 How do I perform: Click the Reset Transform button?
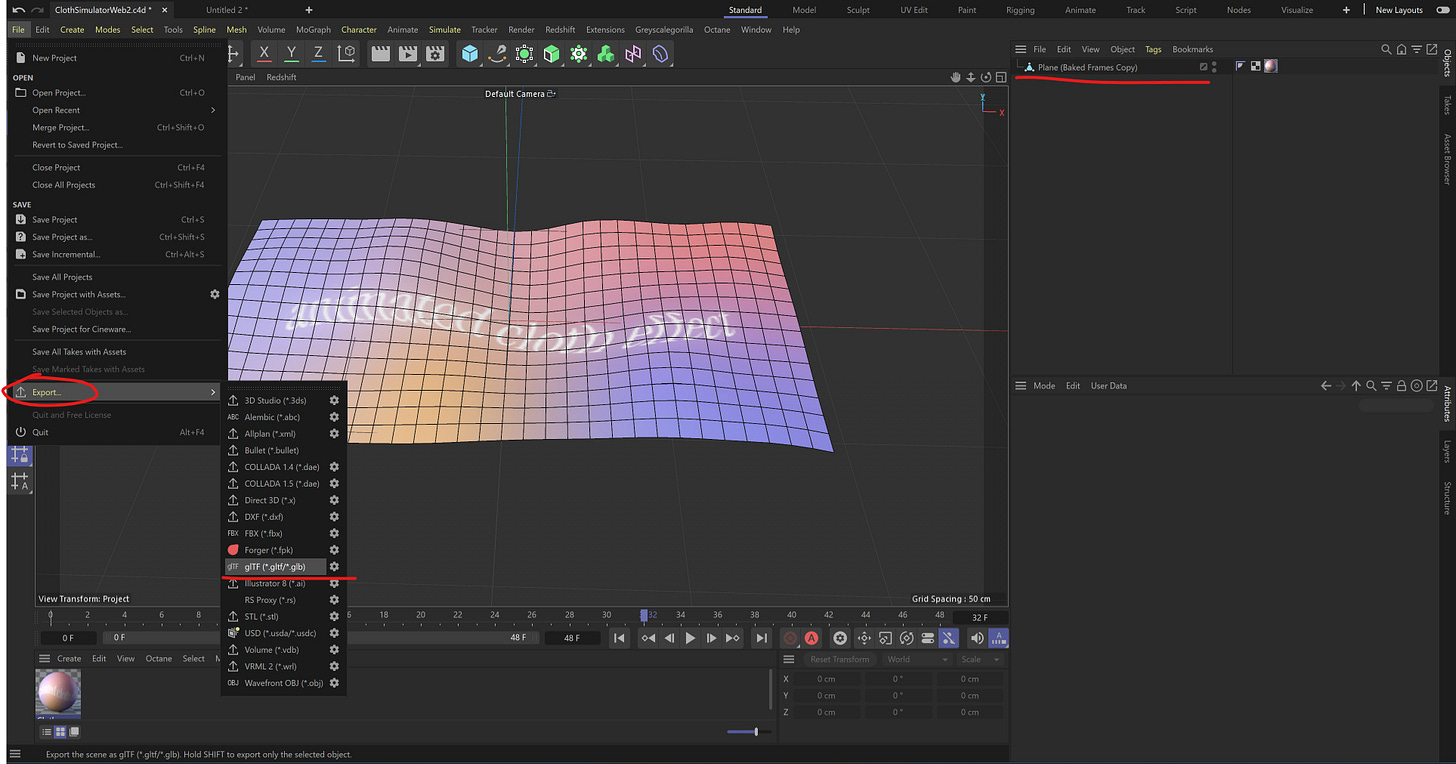coord(839,660)
